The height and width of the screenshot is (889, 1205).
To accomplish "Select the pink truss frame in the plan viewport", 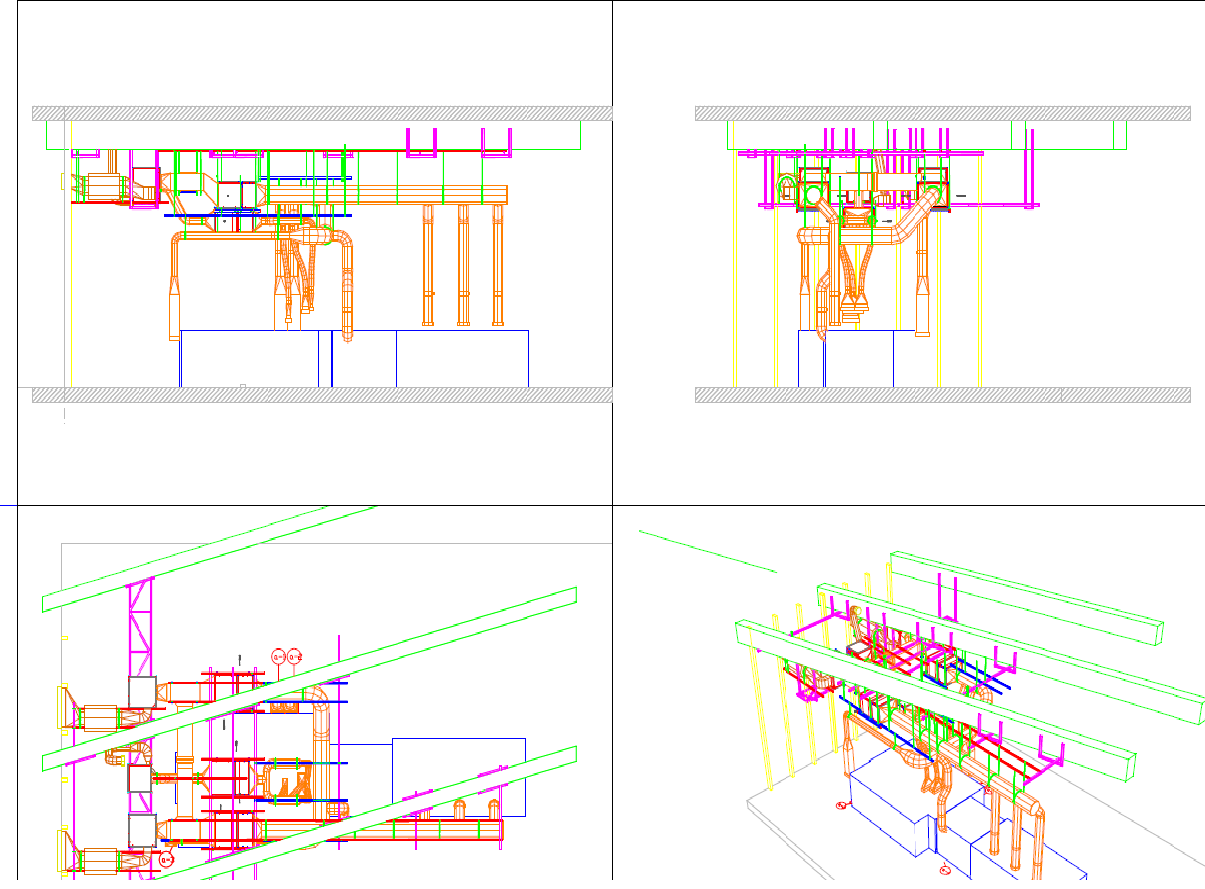I will tap(140, 620).
